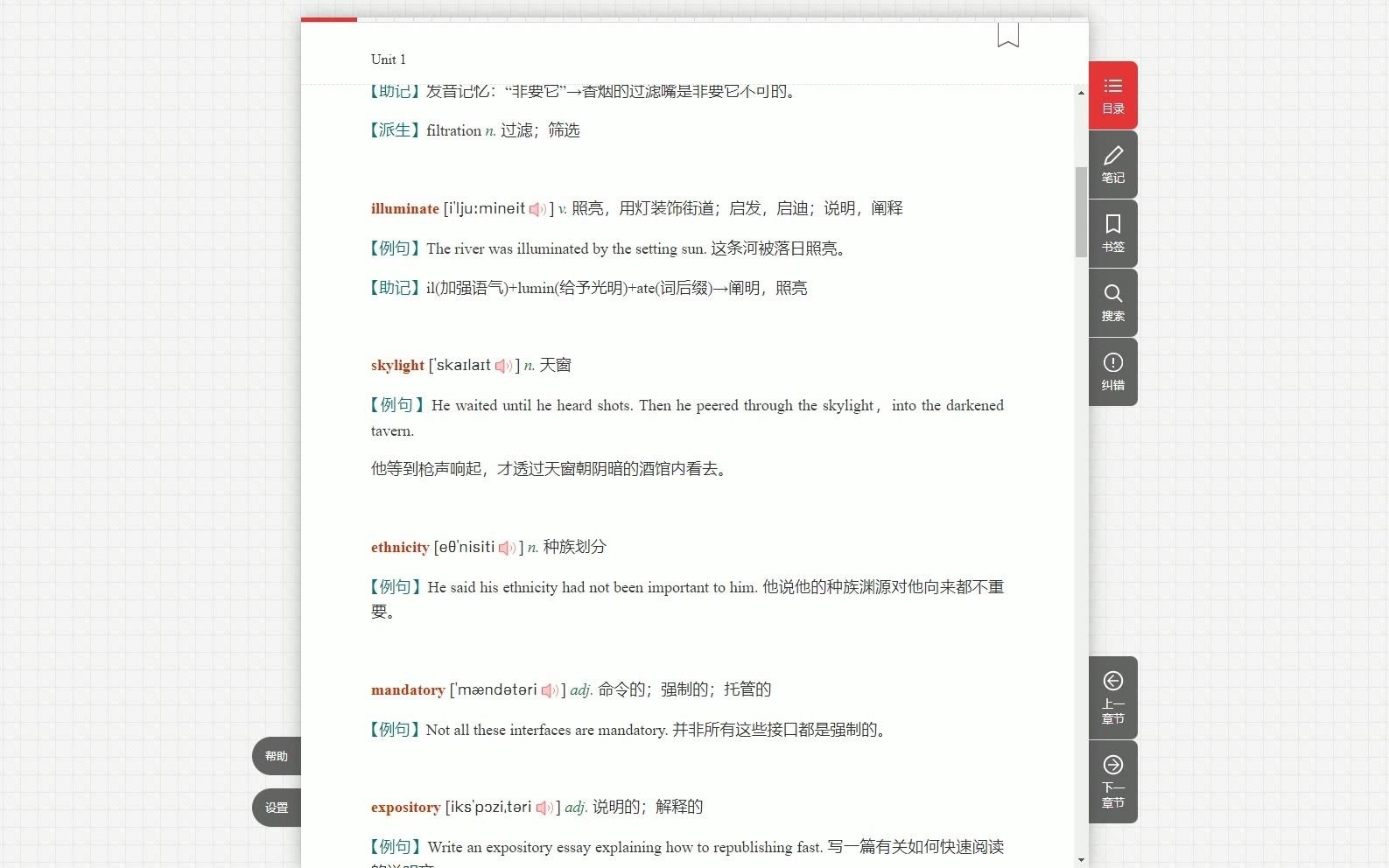The height and width of the screenshot is (868, 1389).
Task: Click the red reading progress bar
Action: pos(329,19)
